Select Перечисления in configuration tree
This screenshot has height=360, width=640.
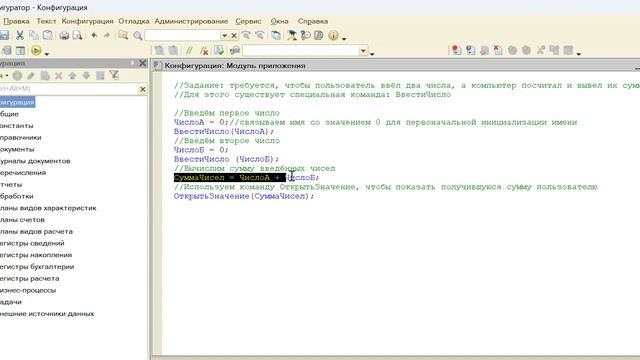pyautogui.click(x=23, y=173)
